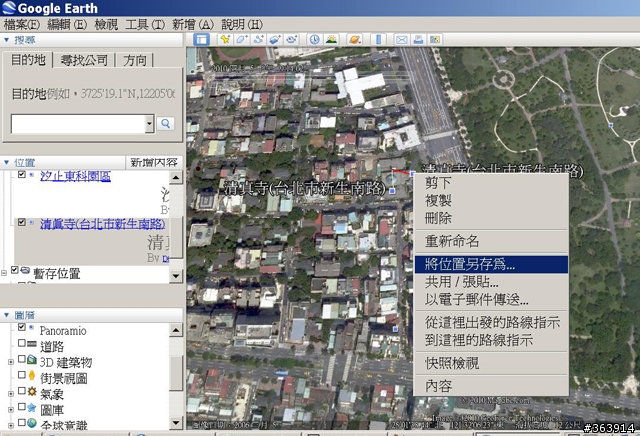Image resolution: width=640 pixels, height=436 pixels.
Task: Expand the 氣象 tree node
Action: point(11,394)
